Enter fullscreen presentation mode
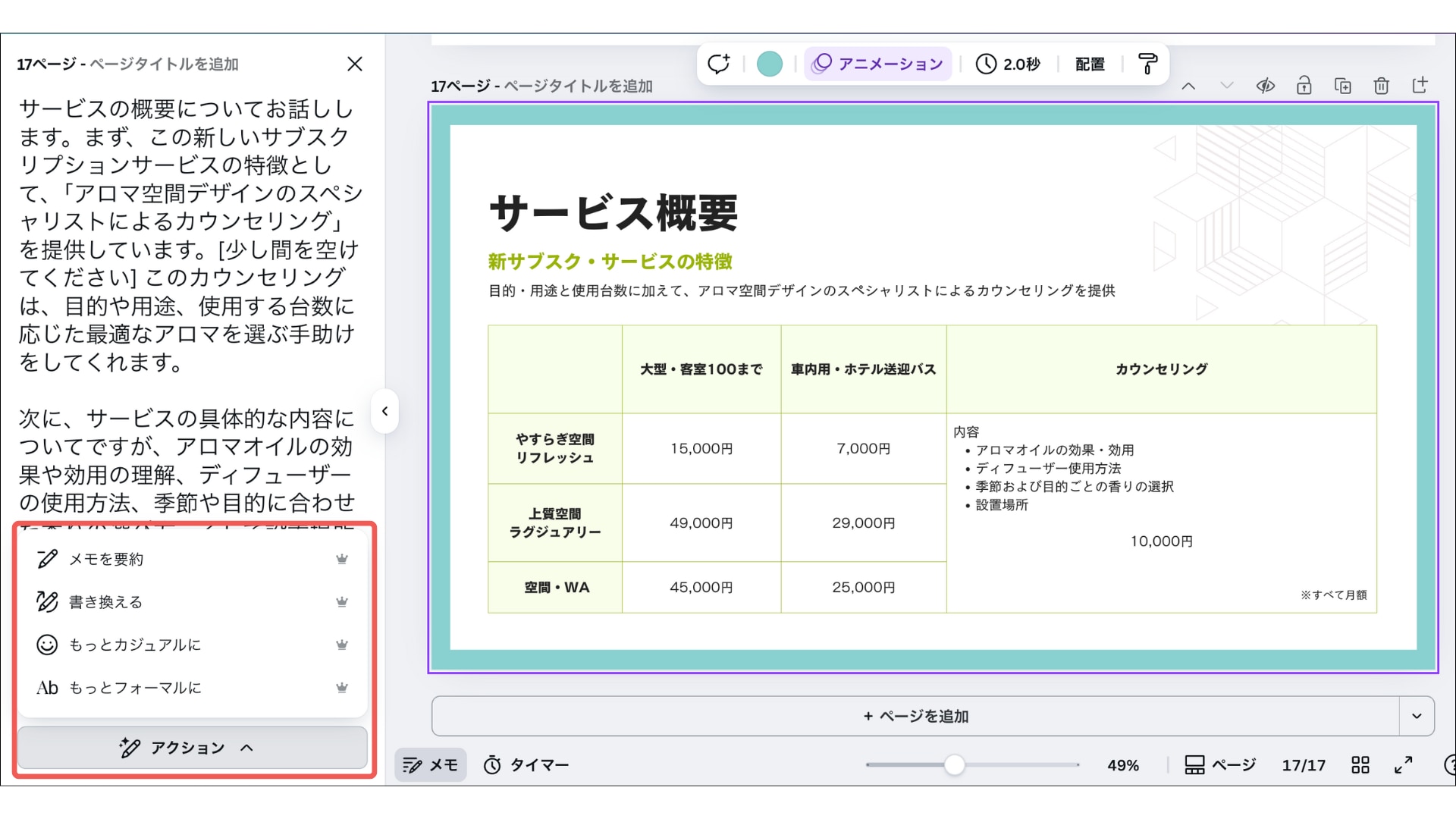This screenshot has height=819, width=1456. pos(1404,765)
